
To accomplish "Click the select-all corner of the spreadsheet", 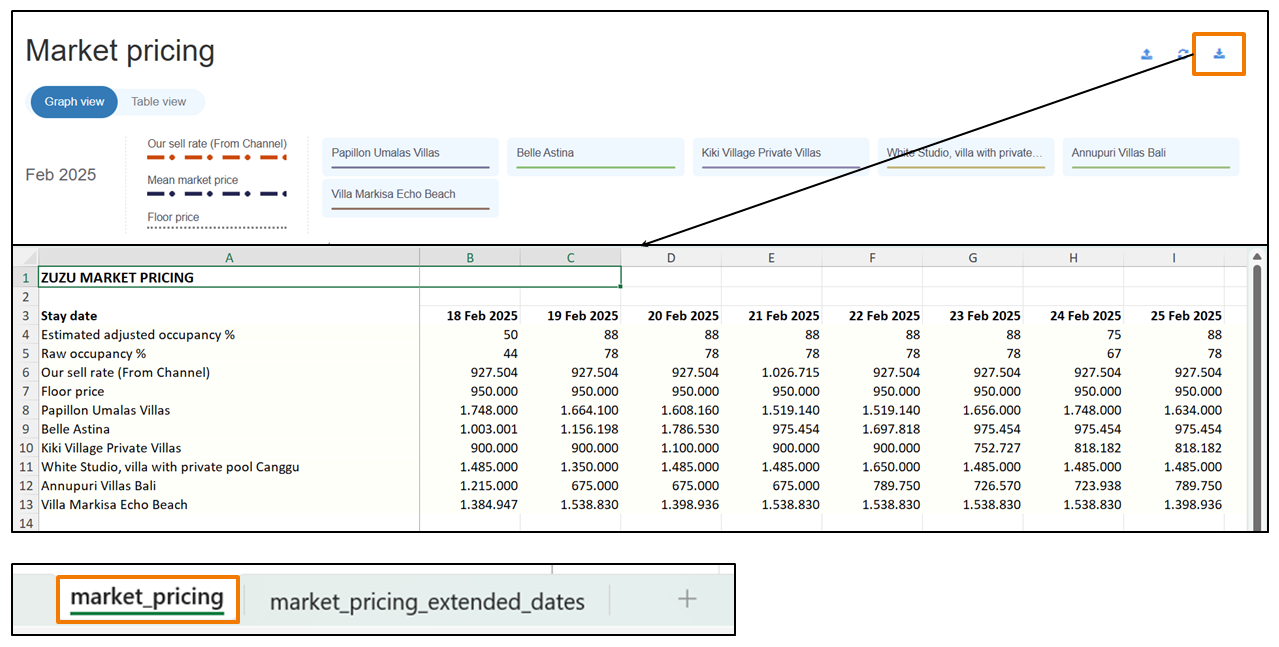I will (x=26, y=257).
